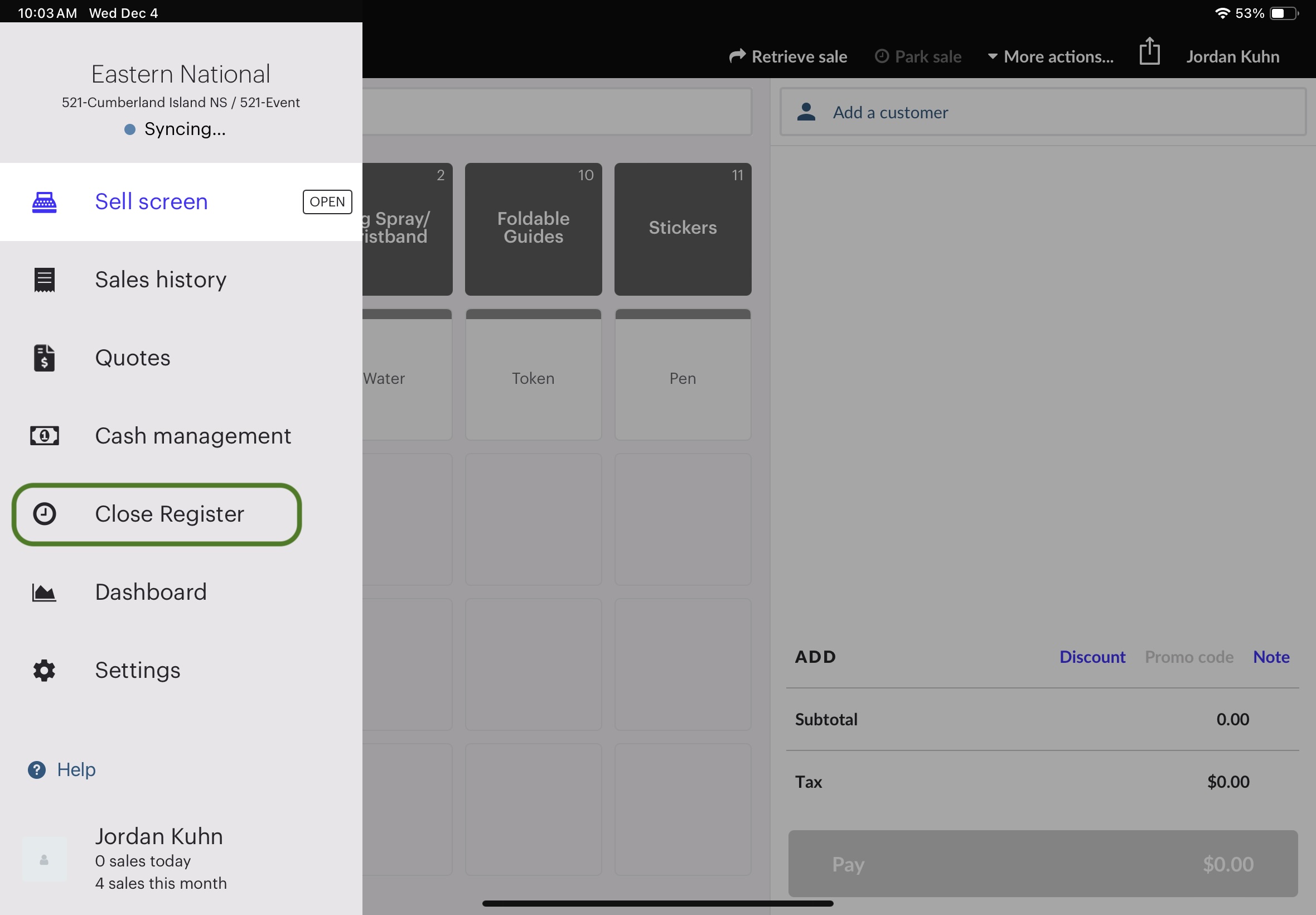Add the Token quick key

(534, 375)
